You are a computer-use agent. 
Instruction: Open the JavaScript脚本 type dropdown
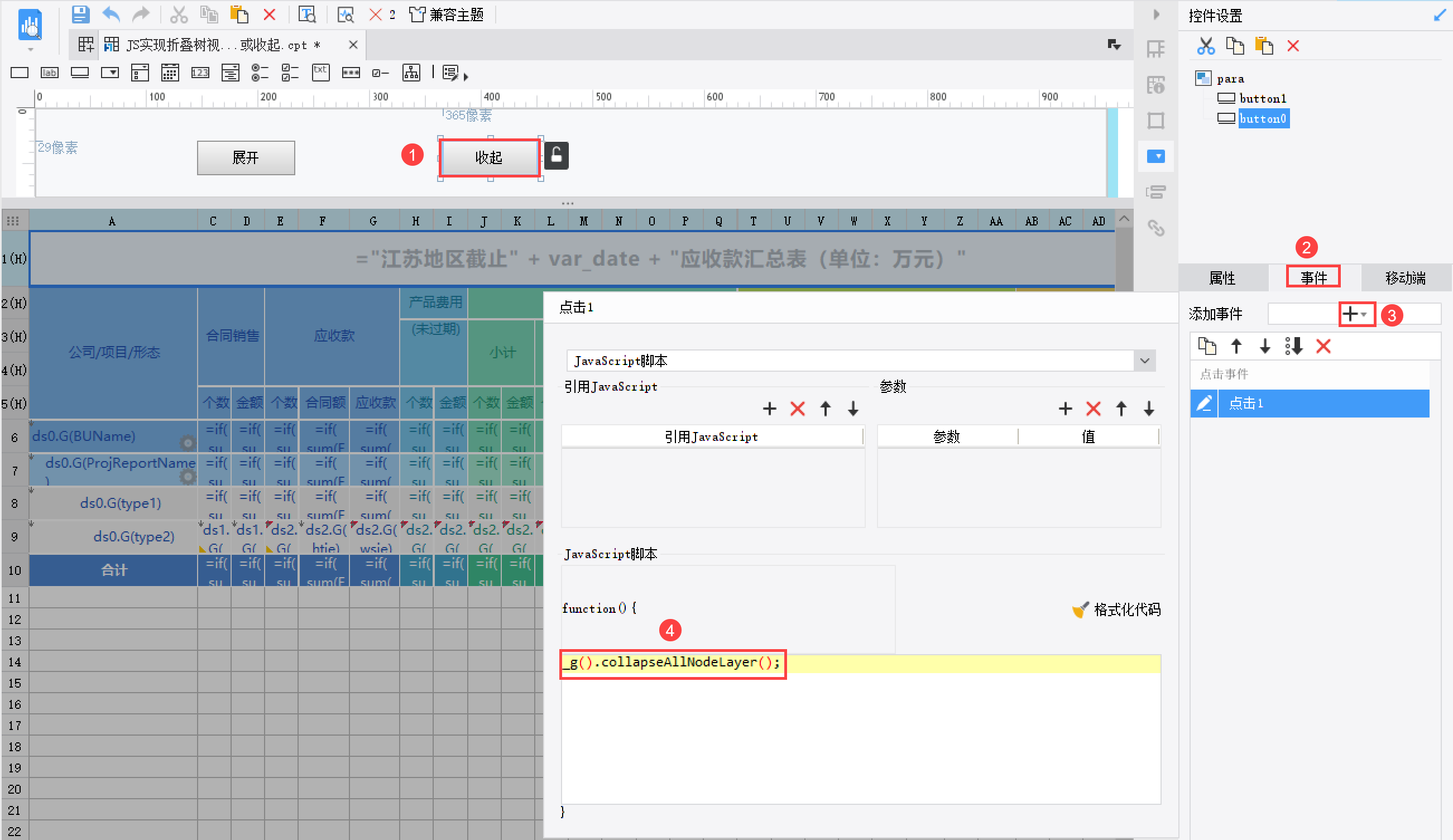1144,361
